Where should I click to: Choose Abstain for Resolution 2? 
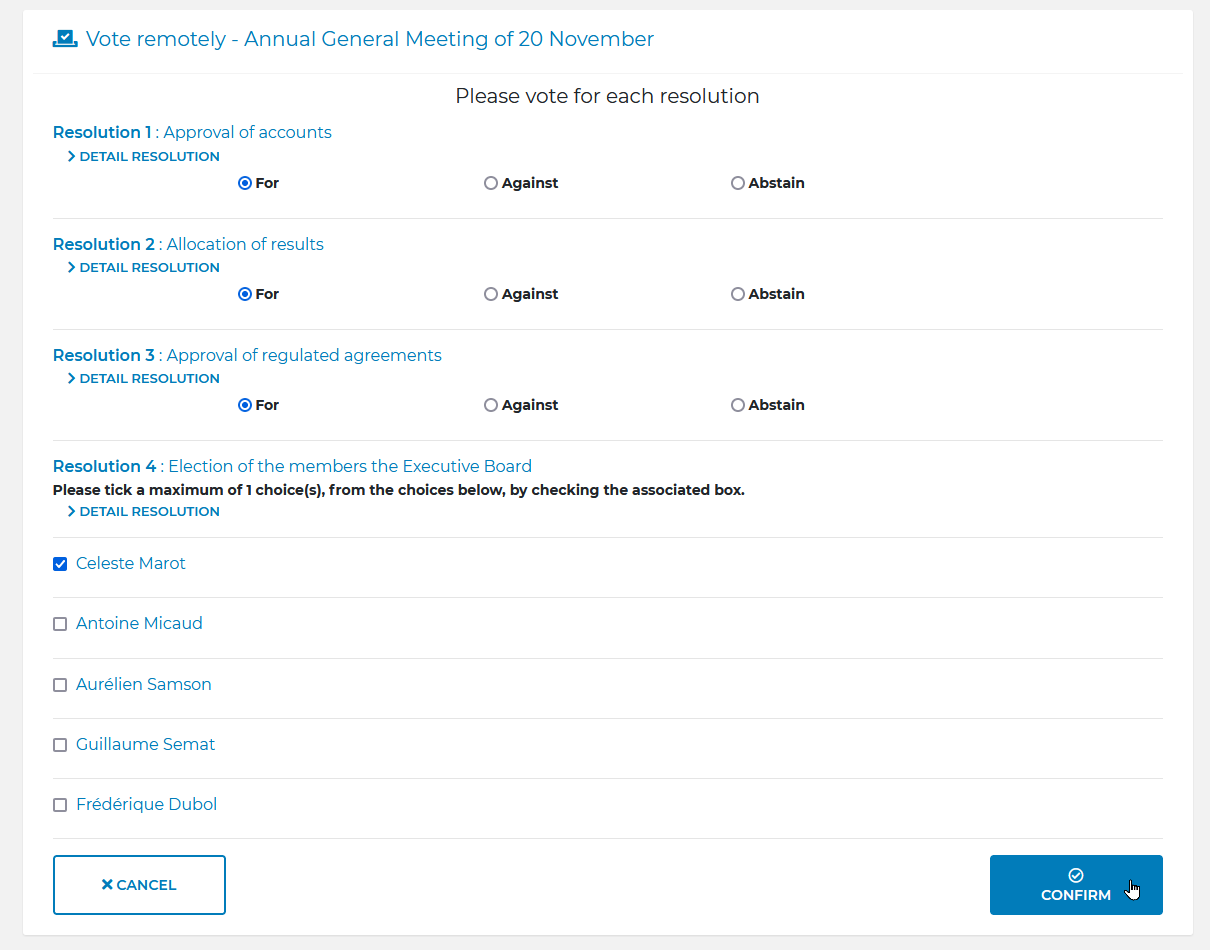pos(738,294)
